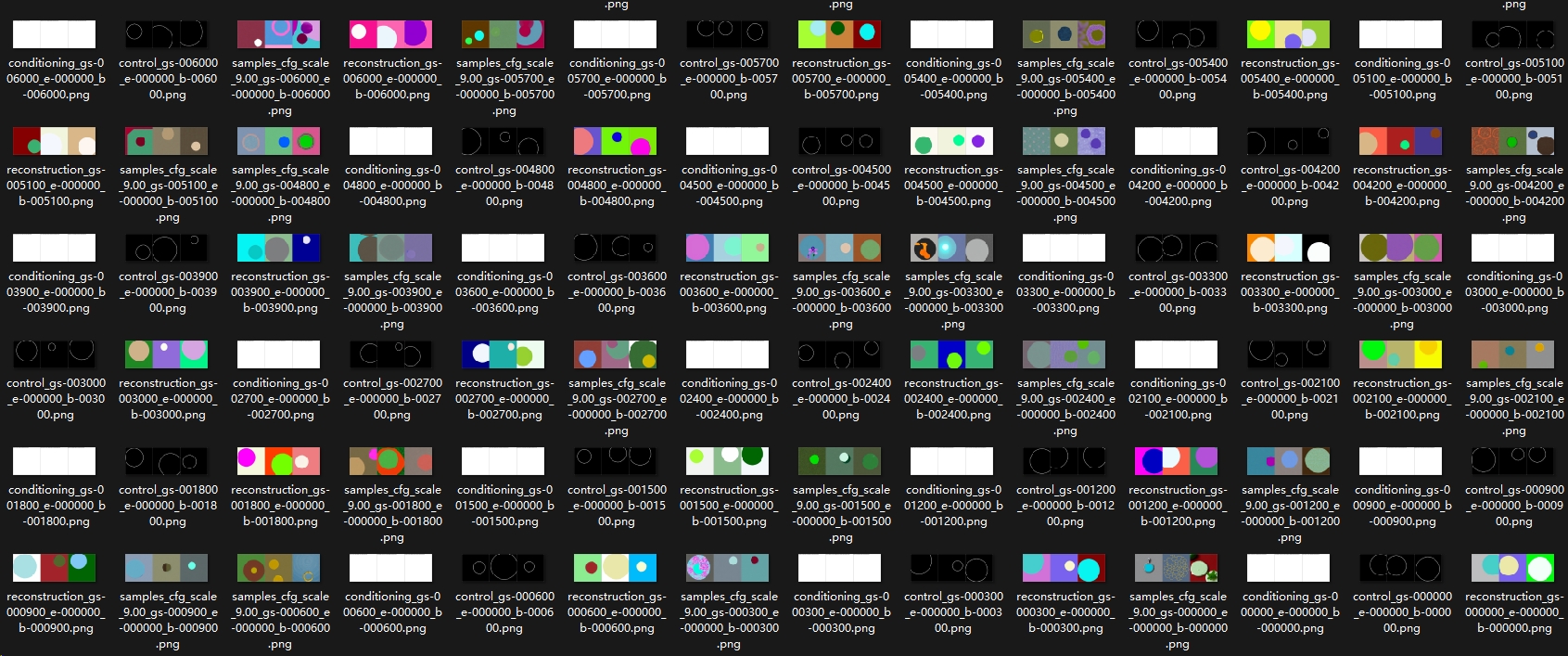Select the reconstruction_gs-002100_e-000000_b-002100.png thumbnail

[x=1401, y=354]
